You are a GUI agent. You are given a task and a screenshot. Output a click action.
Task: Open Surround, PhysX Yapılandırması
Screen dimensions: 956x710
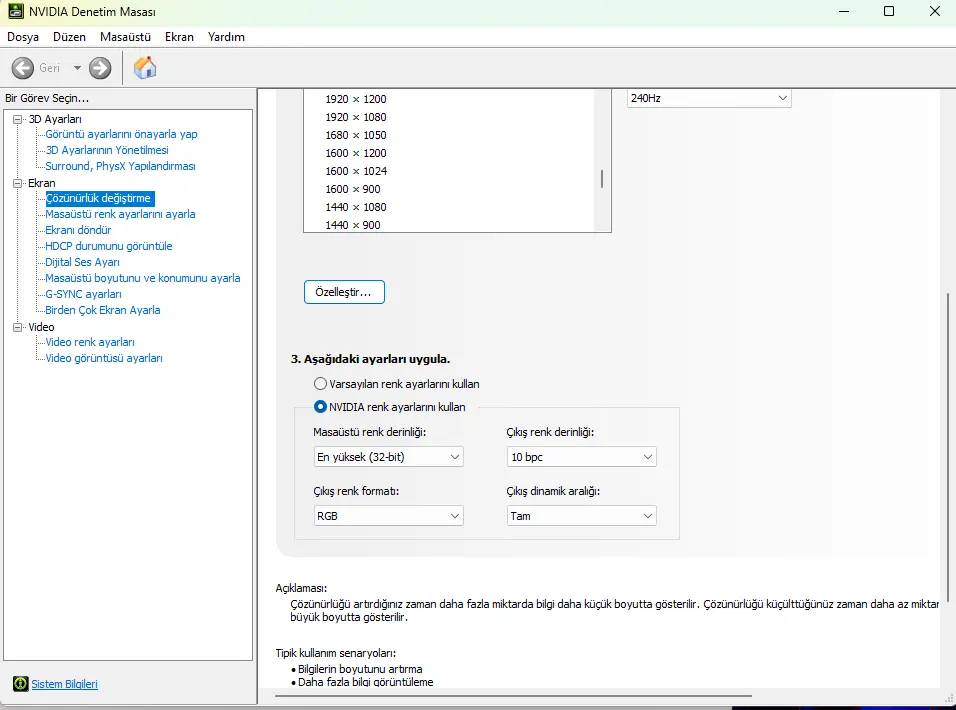120,166
